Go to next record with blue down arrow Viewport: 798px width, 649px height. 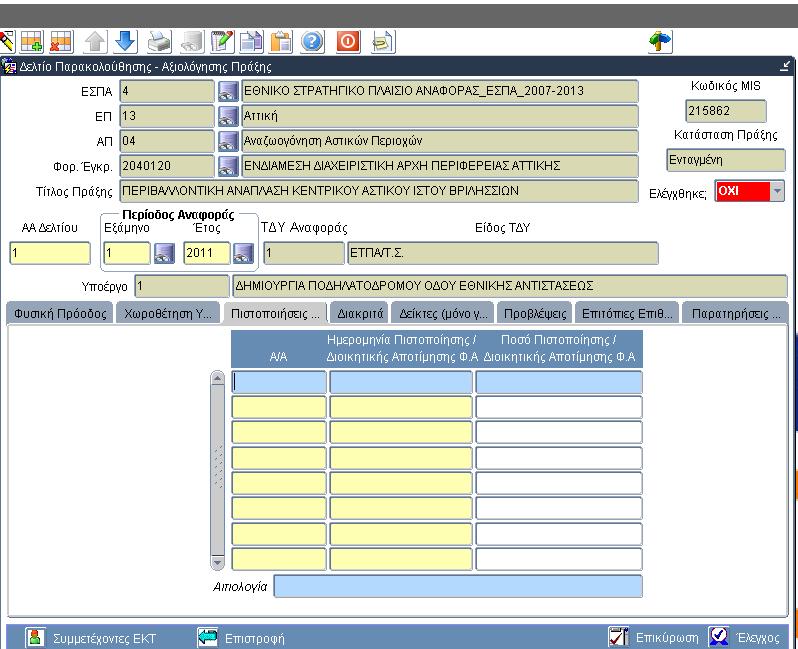pyautogui.click(x=126, y=41)
